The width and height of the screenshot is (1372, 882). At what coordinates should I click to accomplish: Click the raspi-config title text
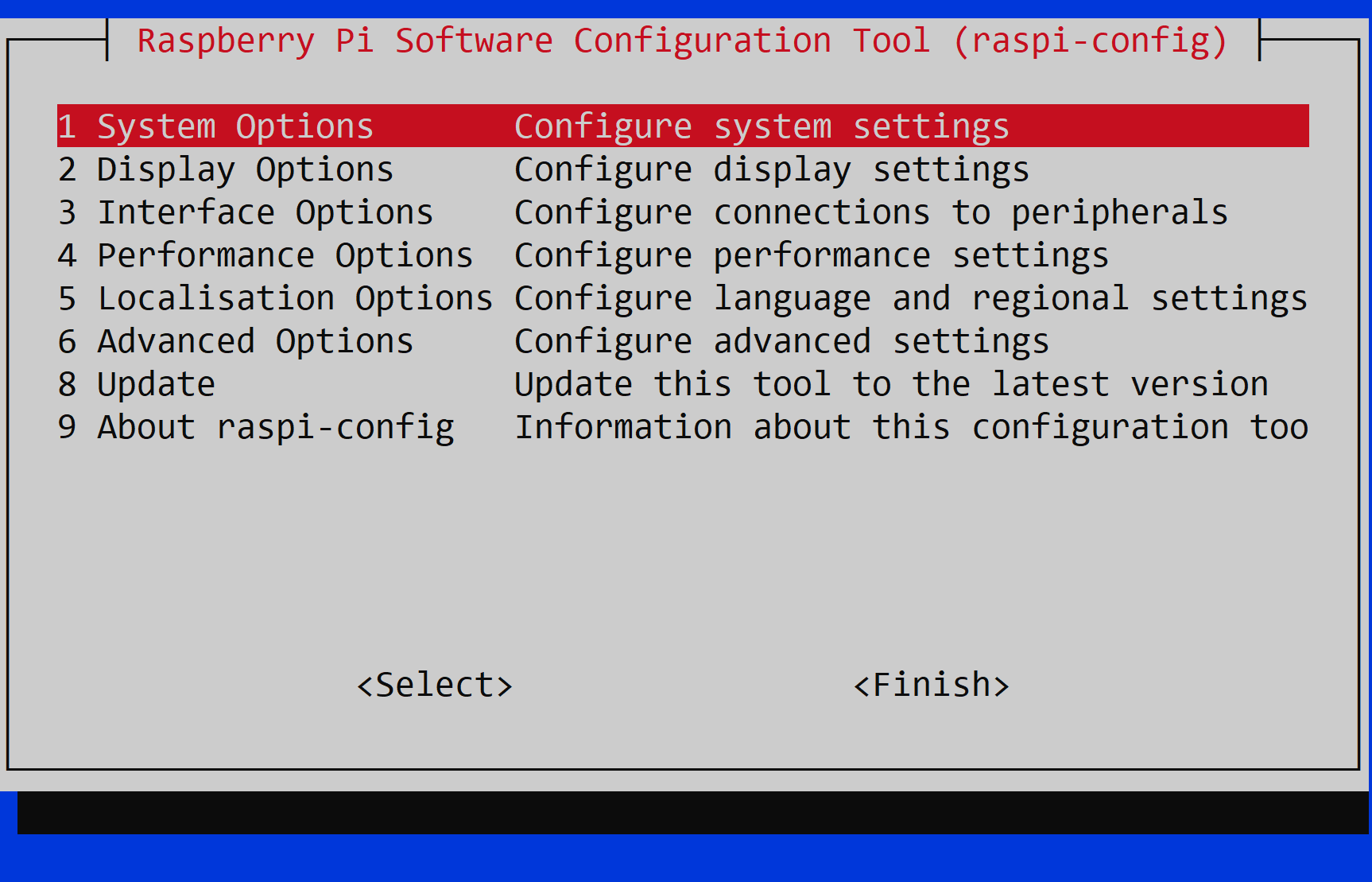click(683, 41)
